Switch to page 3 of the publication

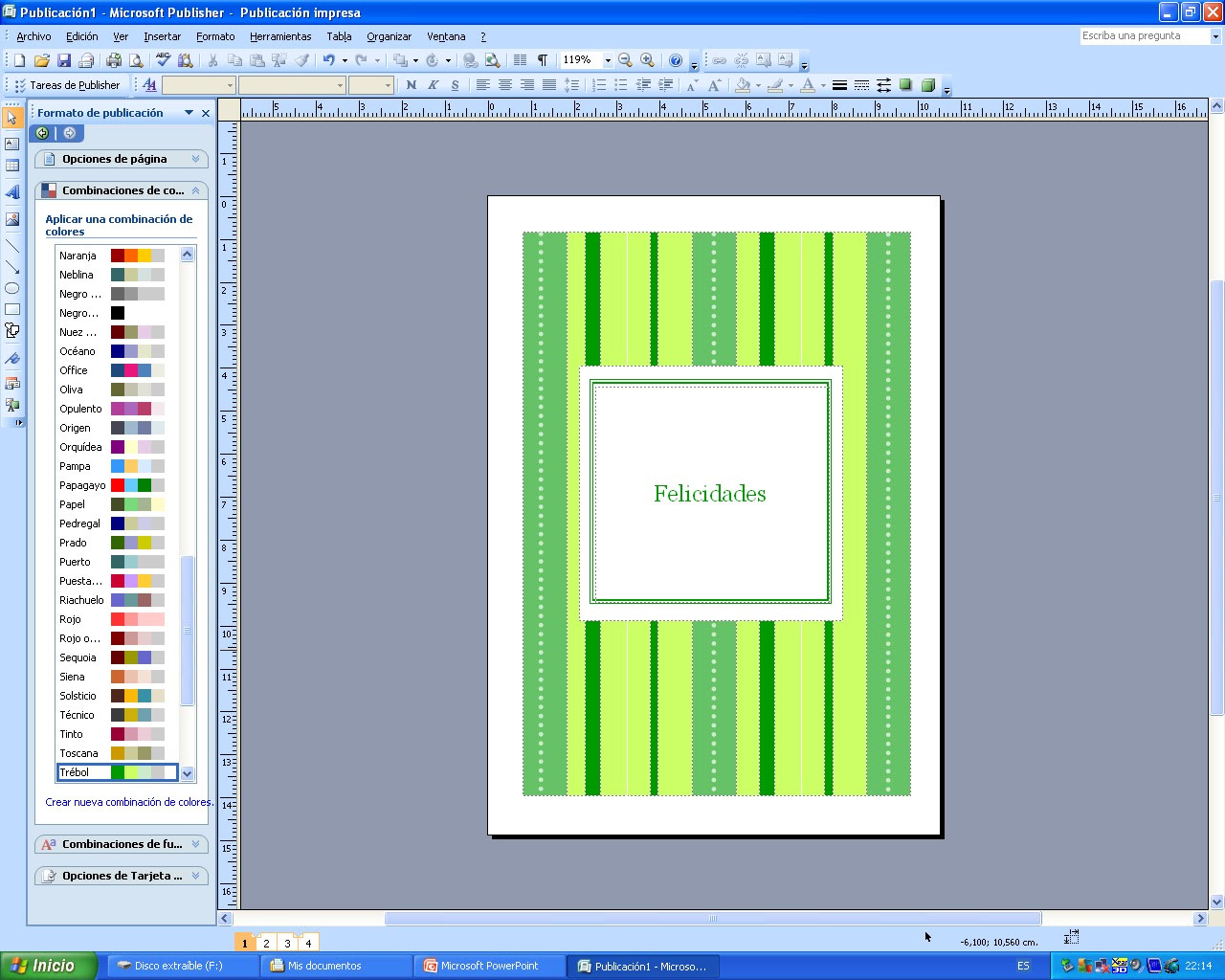[287, 942]
